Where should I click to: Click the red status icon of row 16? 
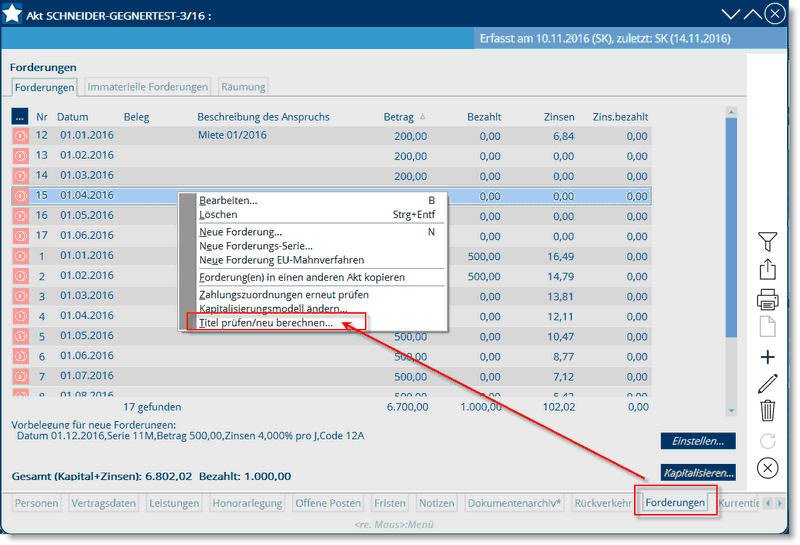(x=20, y=216)
